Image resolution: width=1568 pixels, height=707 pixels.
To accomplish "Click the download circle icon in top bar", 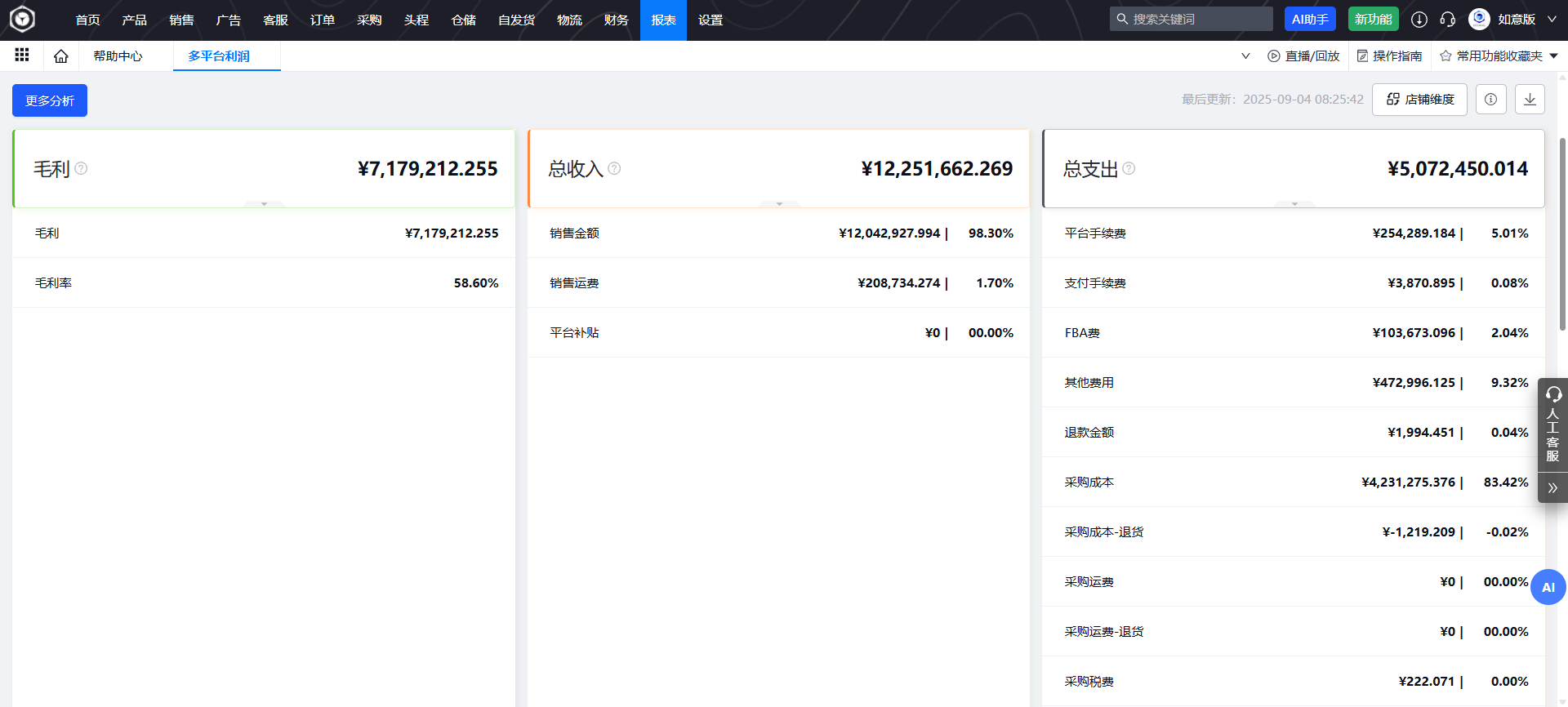I will point(1419,20).
